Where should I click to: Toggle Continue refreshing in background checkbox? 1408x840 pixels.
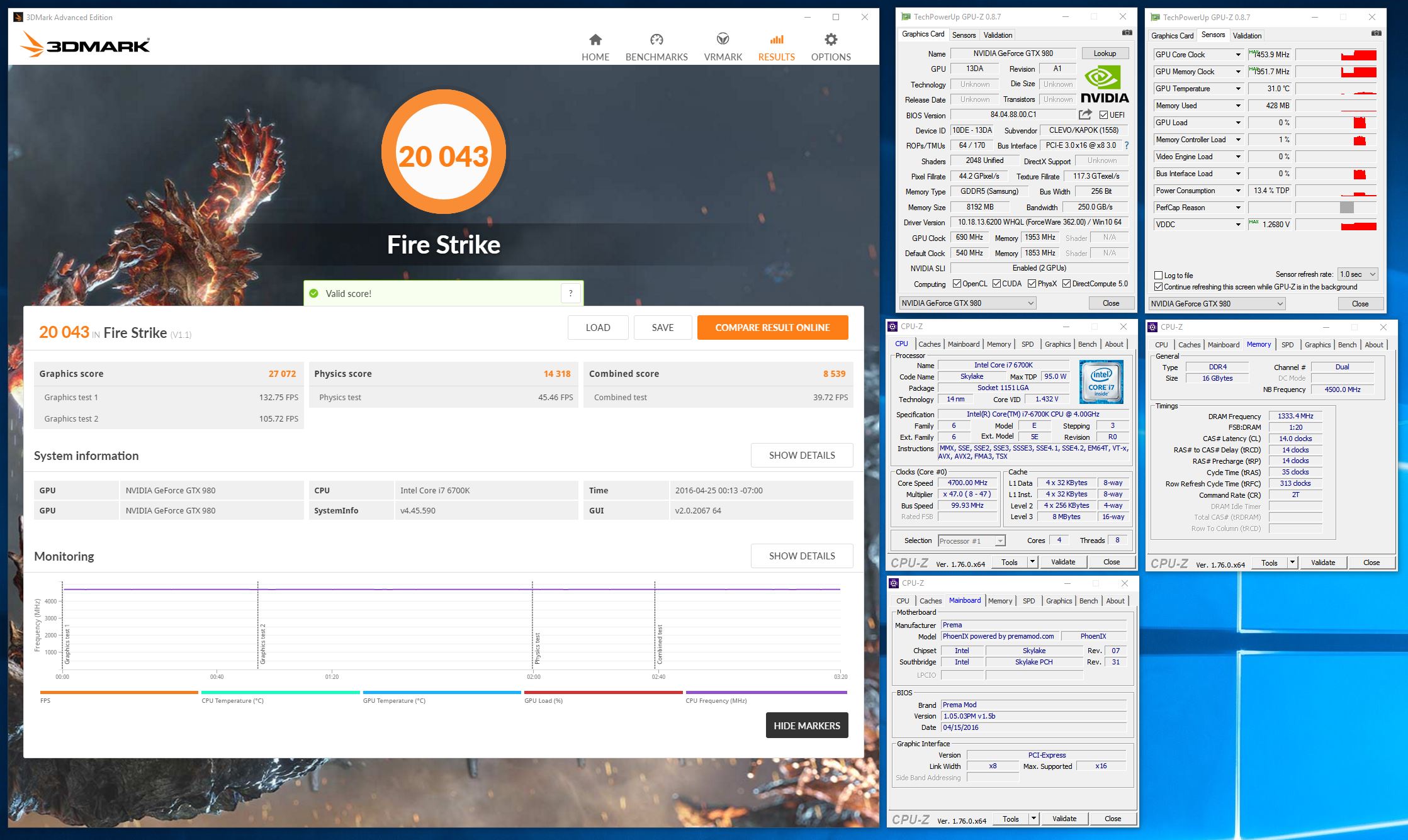coord(1158,287)
